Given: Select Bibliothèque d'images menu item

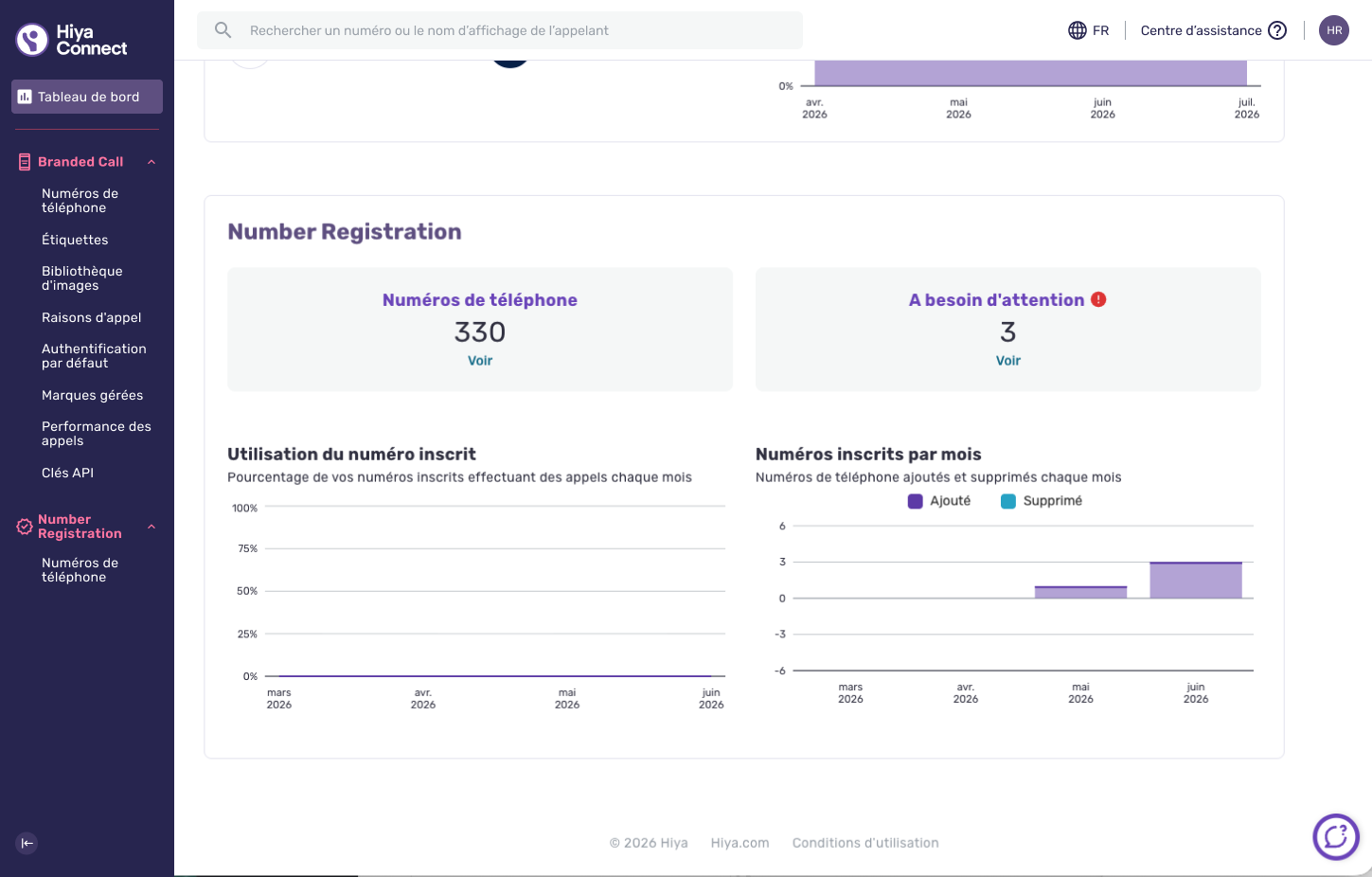Looking at the screenshot, I should pyautogui.click(x=82, y=278).
